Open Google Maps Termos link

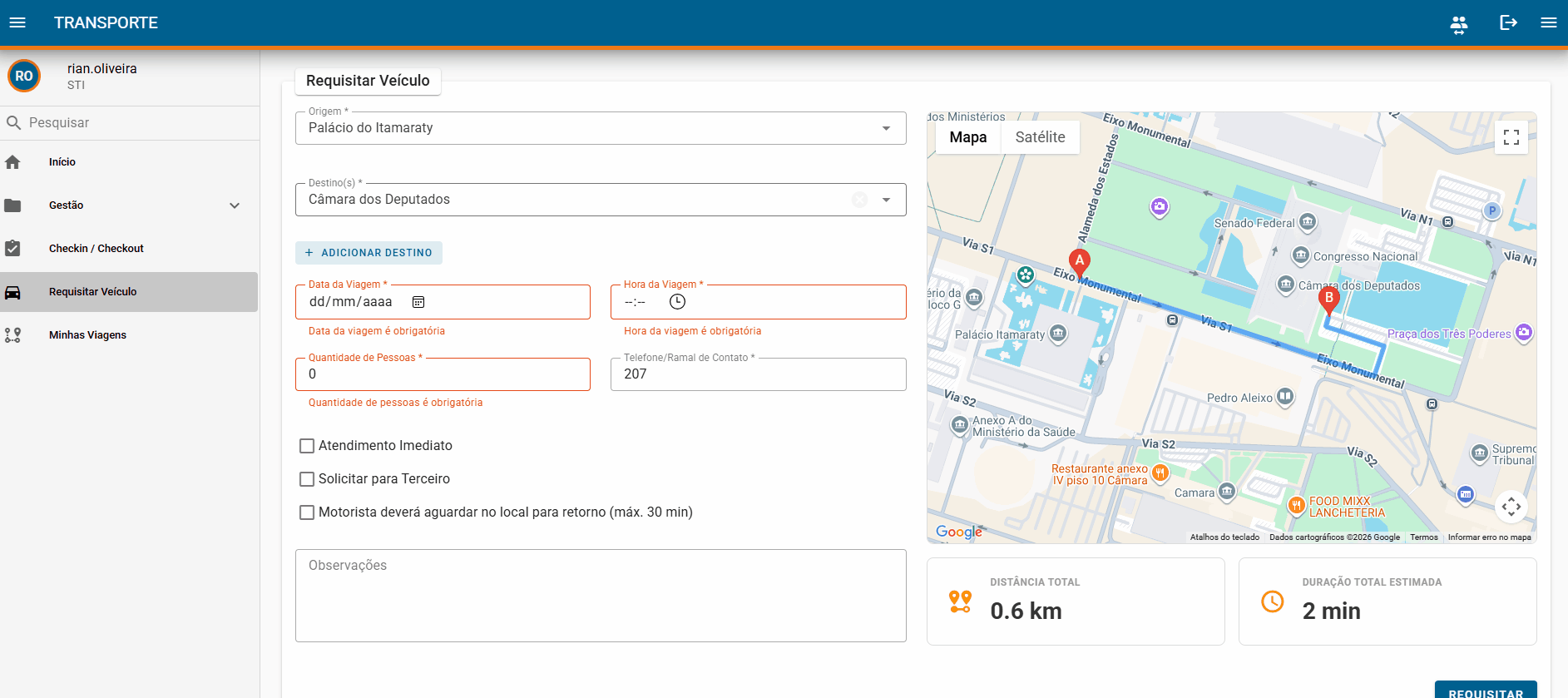[x=1424, y=537]
